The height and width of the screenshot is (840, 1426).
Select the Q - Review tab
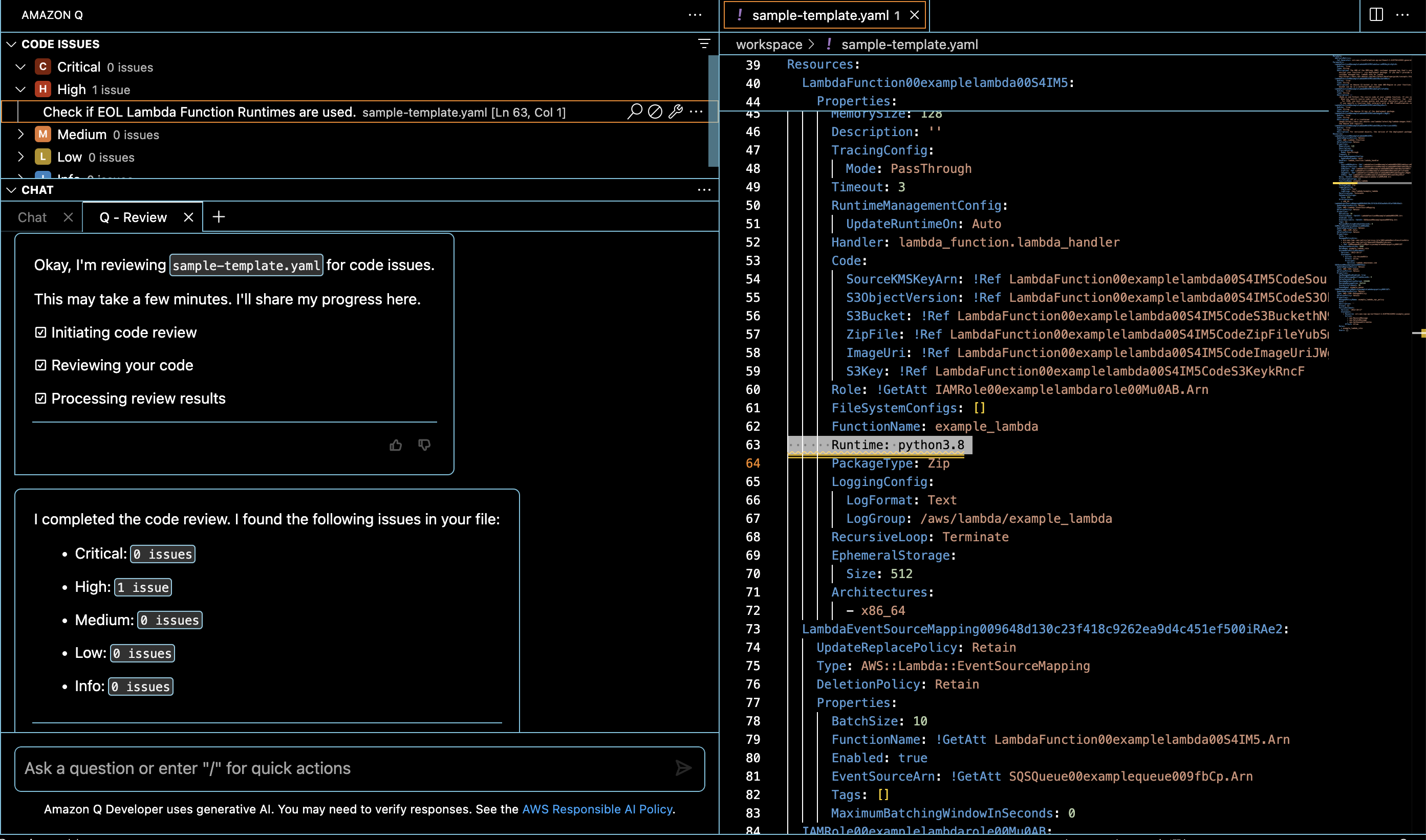pos(133,217)
